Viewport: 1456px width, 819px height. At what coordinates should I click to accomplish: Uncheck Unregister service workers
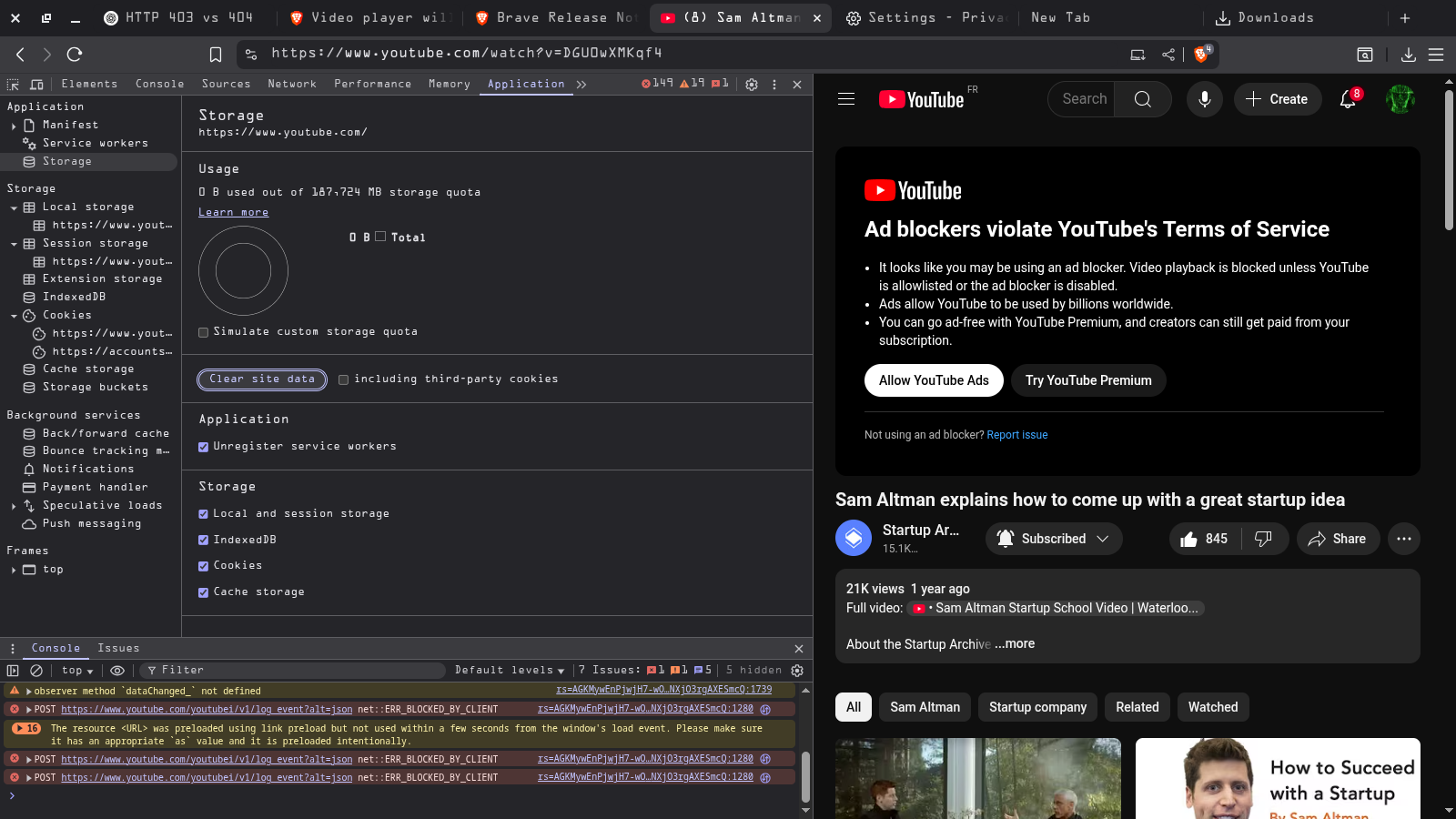pos(204,447)
